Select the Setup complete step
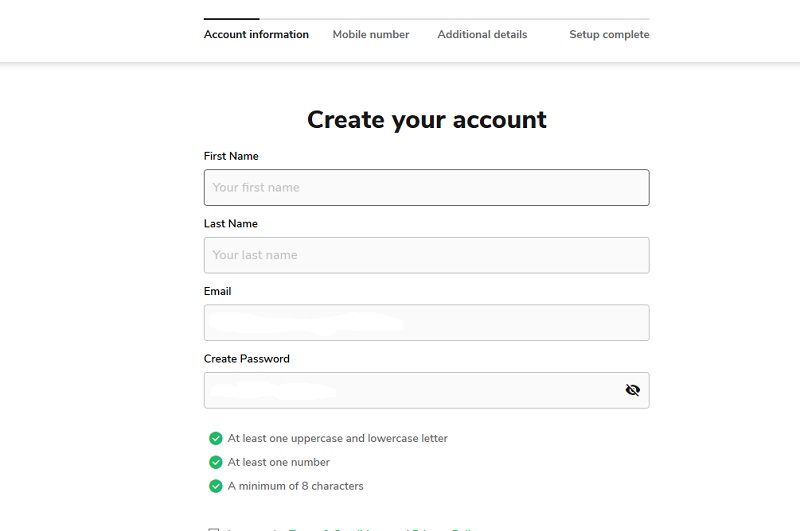The height and width of the screenshot is (531, 800). (609, 34)
